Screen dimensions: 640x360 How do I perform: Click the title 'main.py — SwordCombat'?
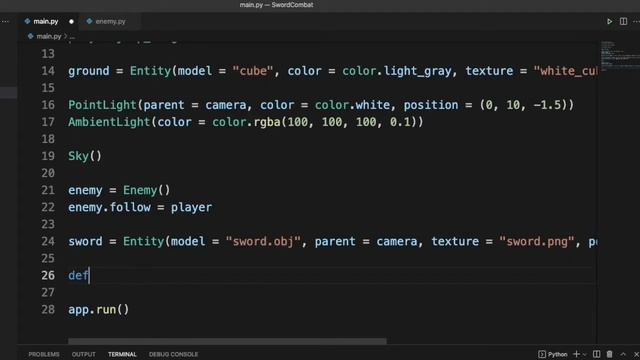pos(276,5)
